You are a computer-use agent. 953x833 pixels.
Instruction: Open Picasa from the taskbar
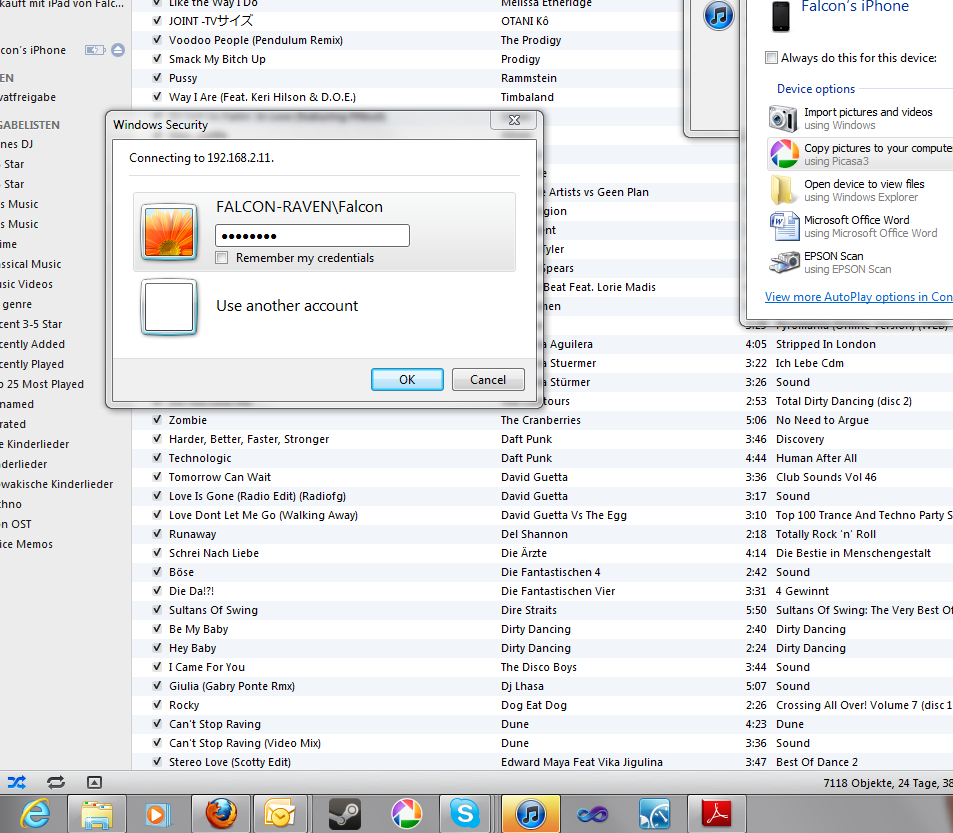pyautogui.click(x=407, y=814)
